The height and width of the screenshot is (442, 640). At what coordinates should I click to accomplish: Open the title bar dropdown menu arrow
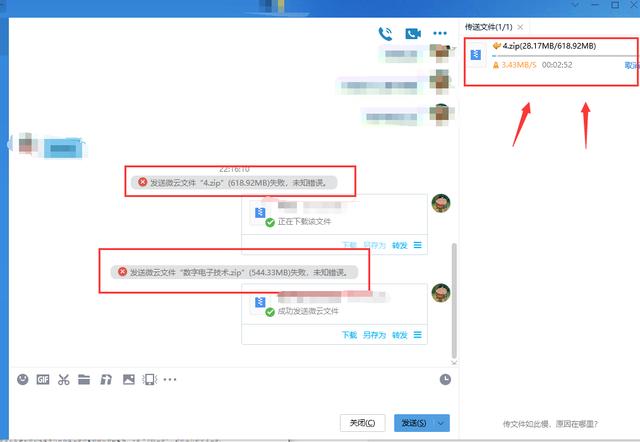coord(575,5)
